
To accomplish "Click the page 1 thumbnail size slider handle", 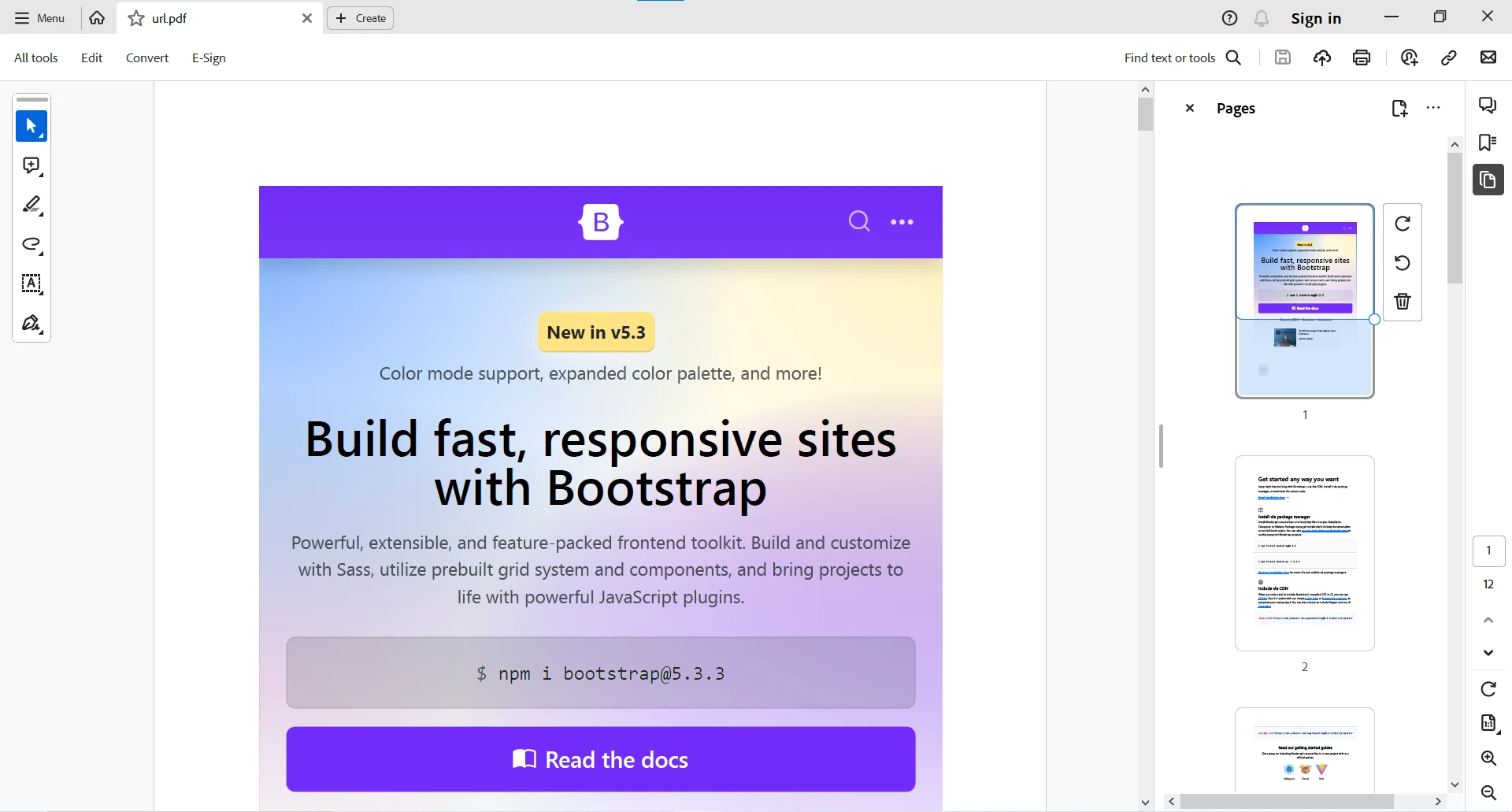I will click(1374, 320).
